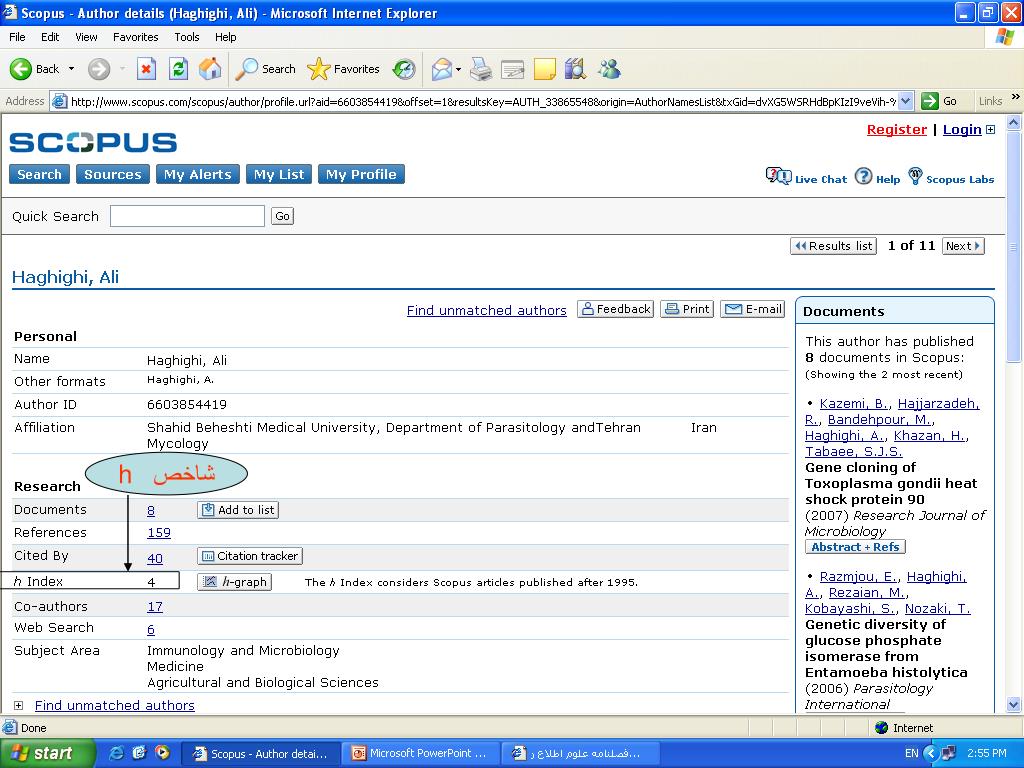The width and height of the screenshot is (1024, 768).
Task: Open the Help menu
Action: pyautogui.click(x=225, y=37)
